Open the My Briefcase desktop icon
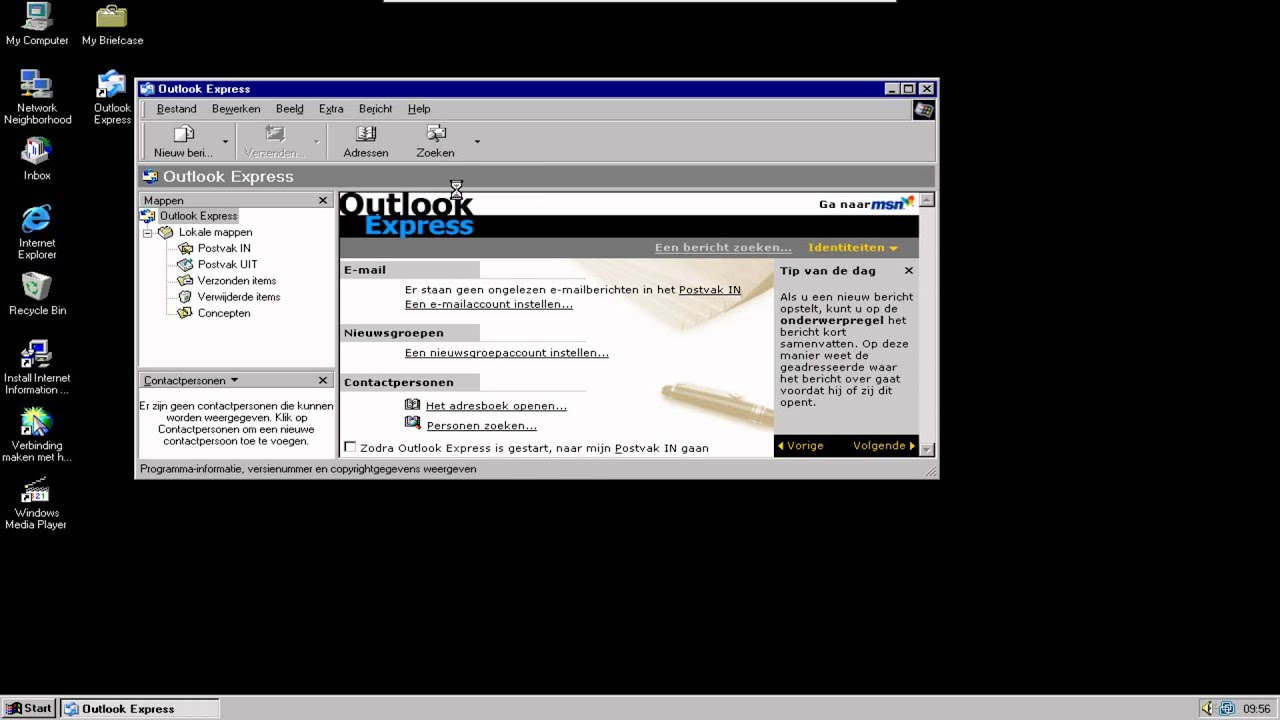Screen dimensions: 1280x720 [112, 17]
